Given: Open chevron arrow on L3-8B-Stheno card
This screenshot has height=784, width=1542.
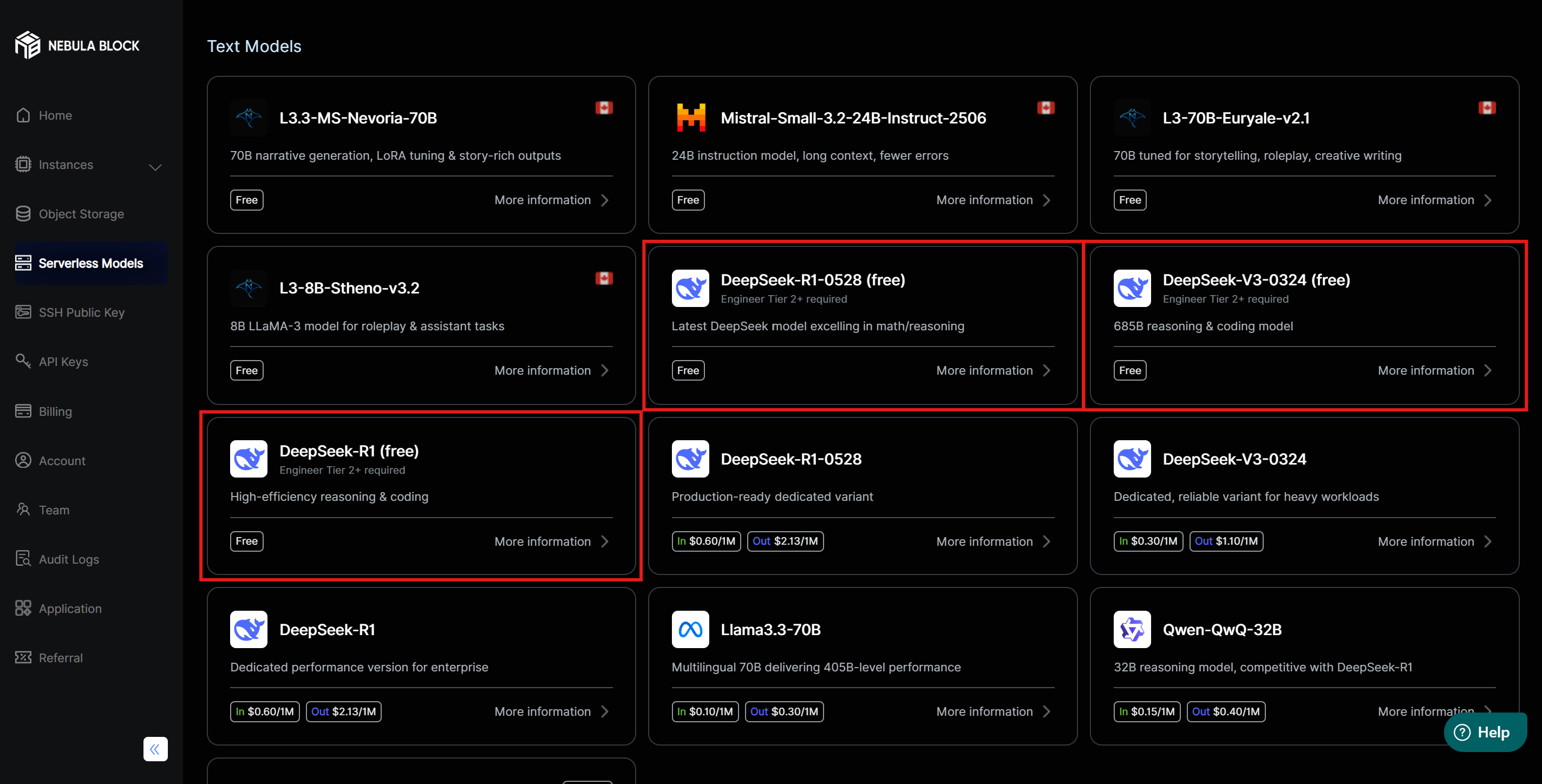Looking at the screenshot, I should coord(605,370).
